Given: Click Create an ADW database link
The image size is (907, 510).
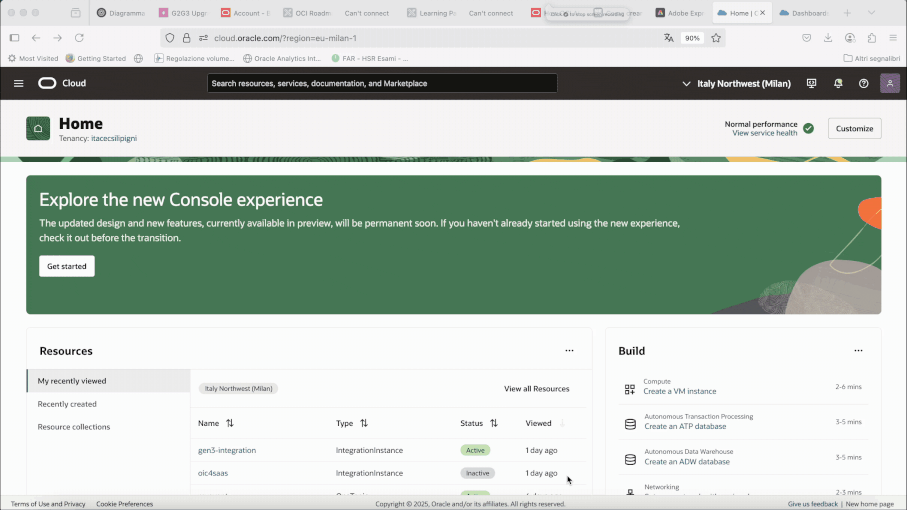Looking at the screenshot, I should coord(687,462).
